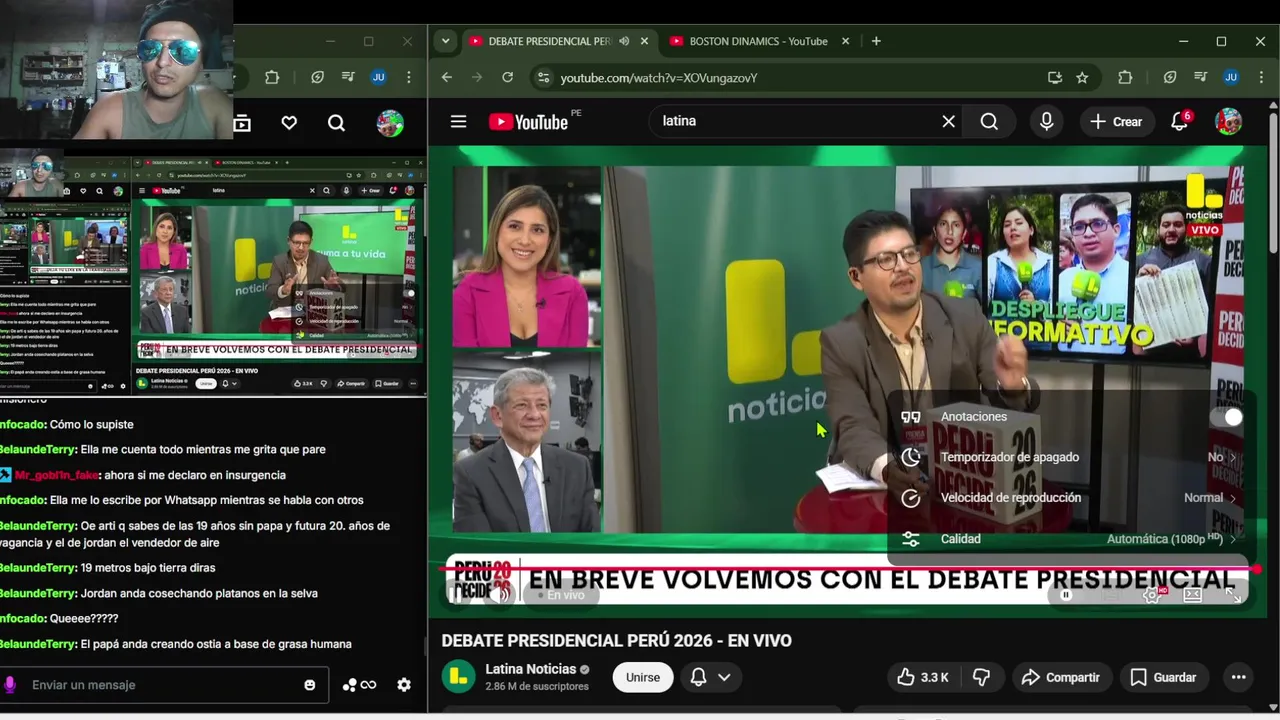
Task: Mute the tab playing DEBATE PRESIDENCIAL
Action: coord(624,41)
